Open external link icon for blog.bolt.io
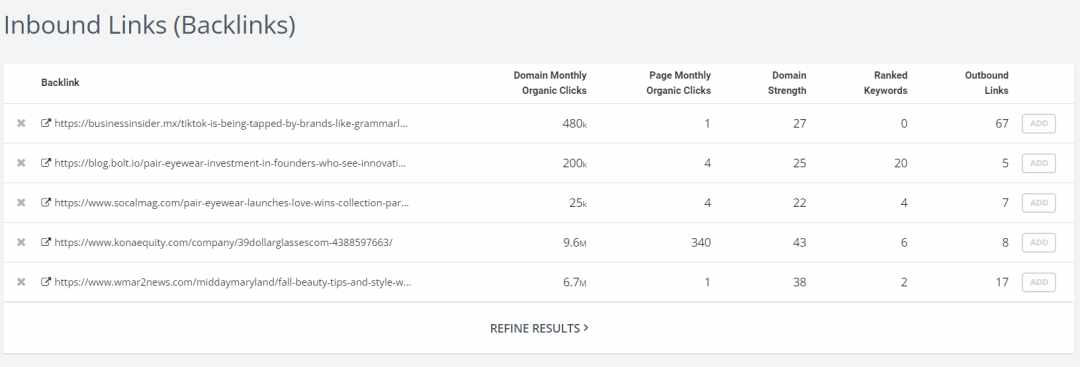 click(x=46, y=163)
